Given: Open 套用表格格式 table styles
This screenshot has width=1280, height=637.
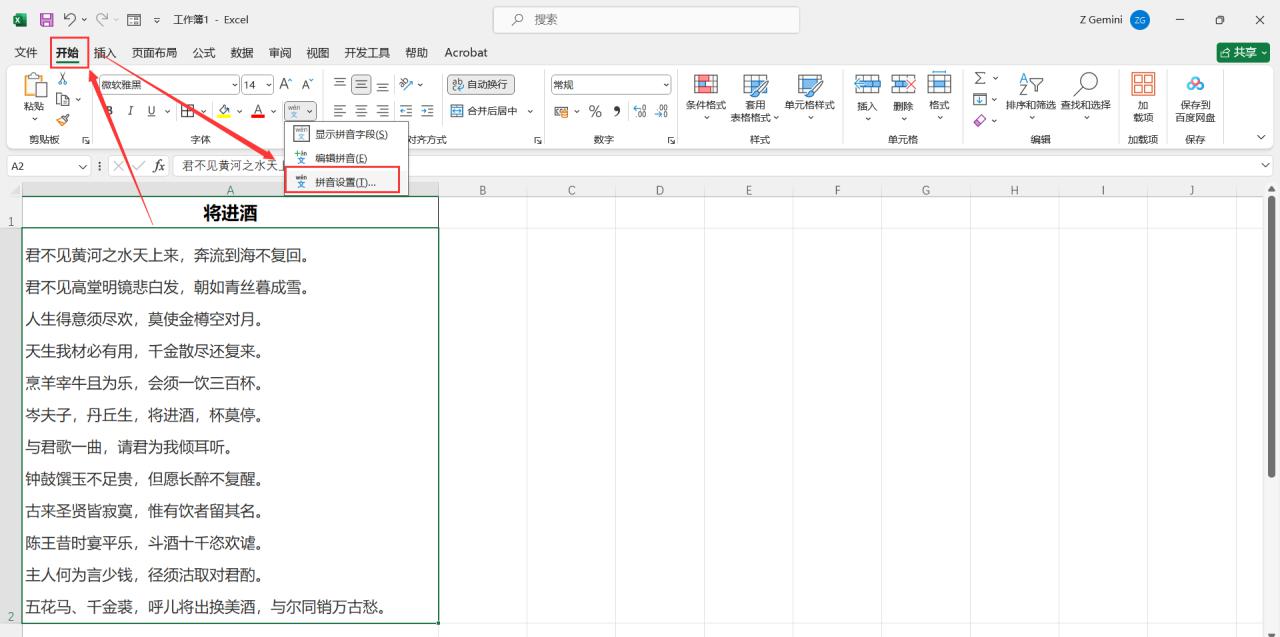Looking at the screenshot, I should click(x=755, y=97).
